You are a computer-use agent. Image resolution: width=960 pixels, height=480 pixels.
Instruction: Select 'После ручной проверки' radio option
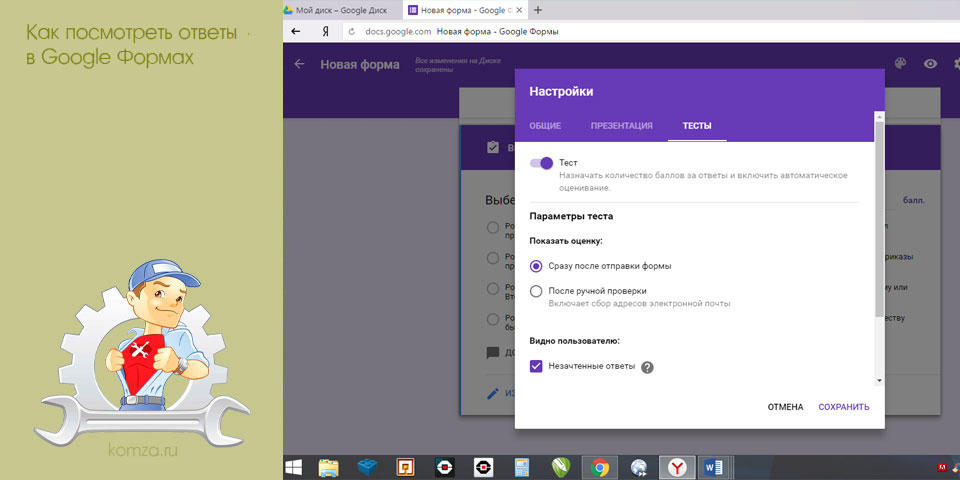tap(536, 291)
